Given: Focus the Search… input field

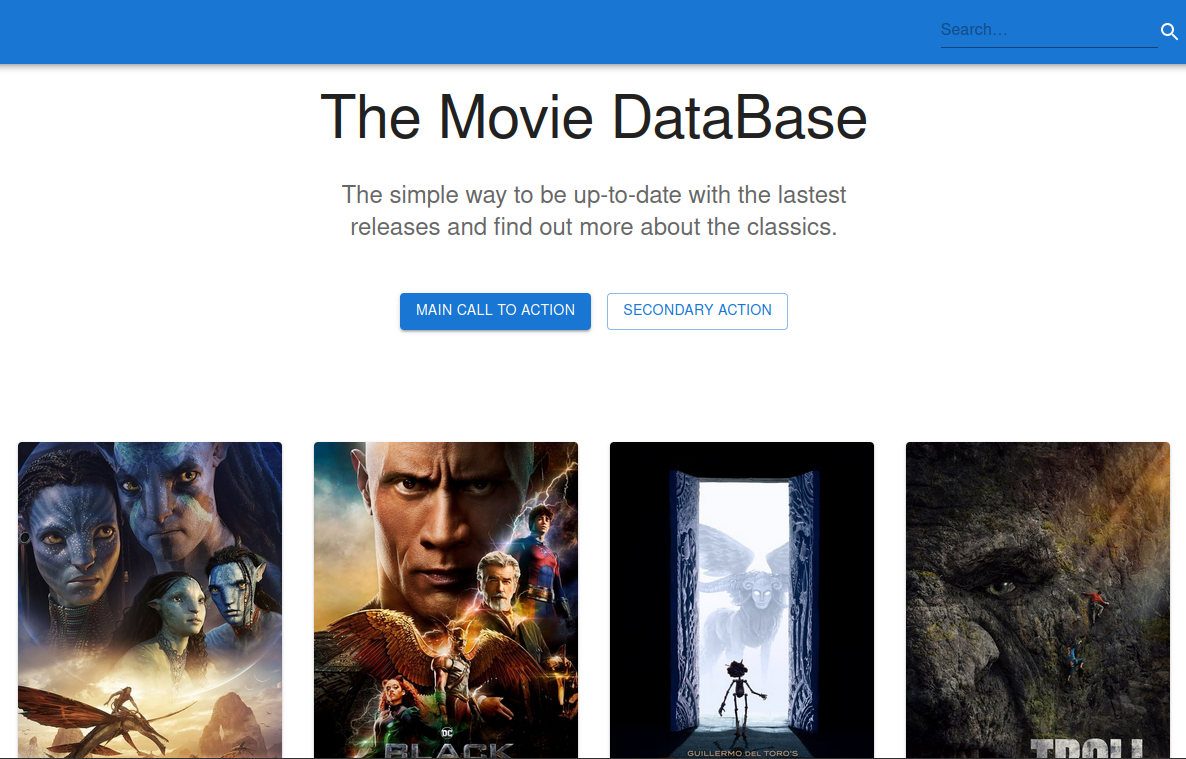Looking at the screenshot, I should (1049, 30).
